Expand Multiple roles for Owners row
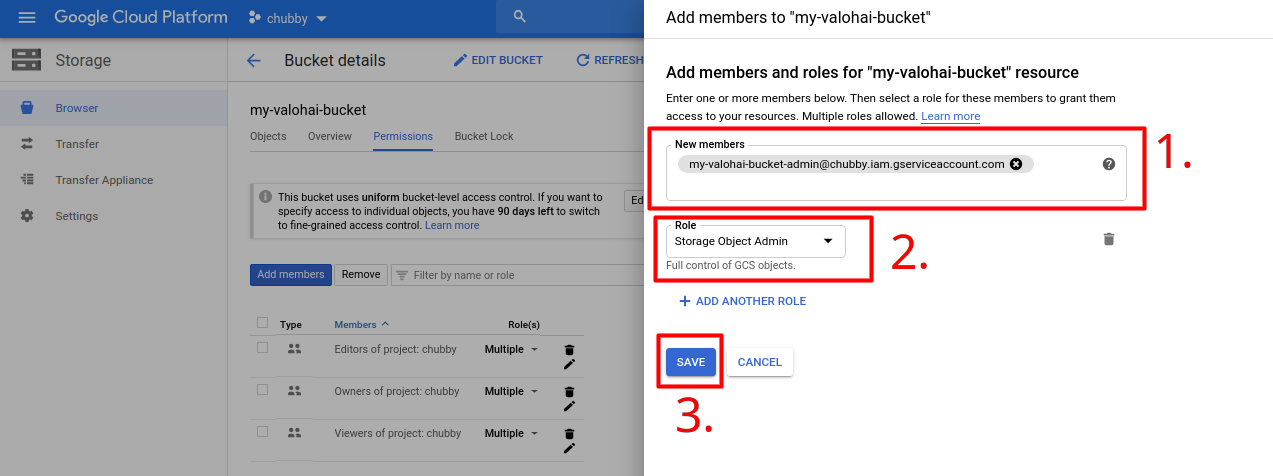 pyautogui.click(x=511, y=392)
